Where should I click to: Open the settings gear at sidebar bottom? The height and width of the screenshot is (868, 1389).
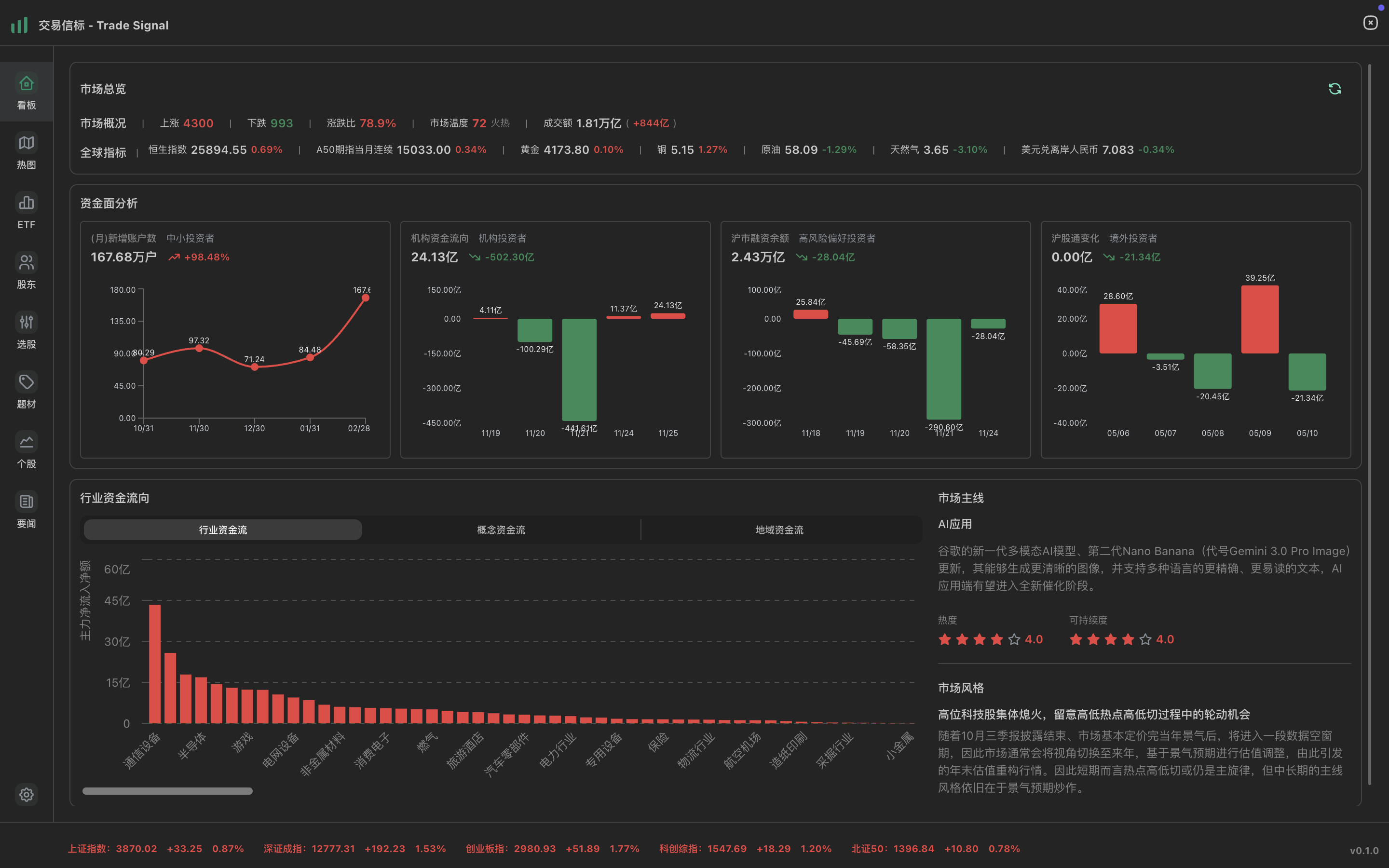pos(26,795)
